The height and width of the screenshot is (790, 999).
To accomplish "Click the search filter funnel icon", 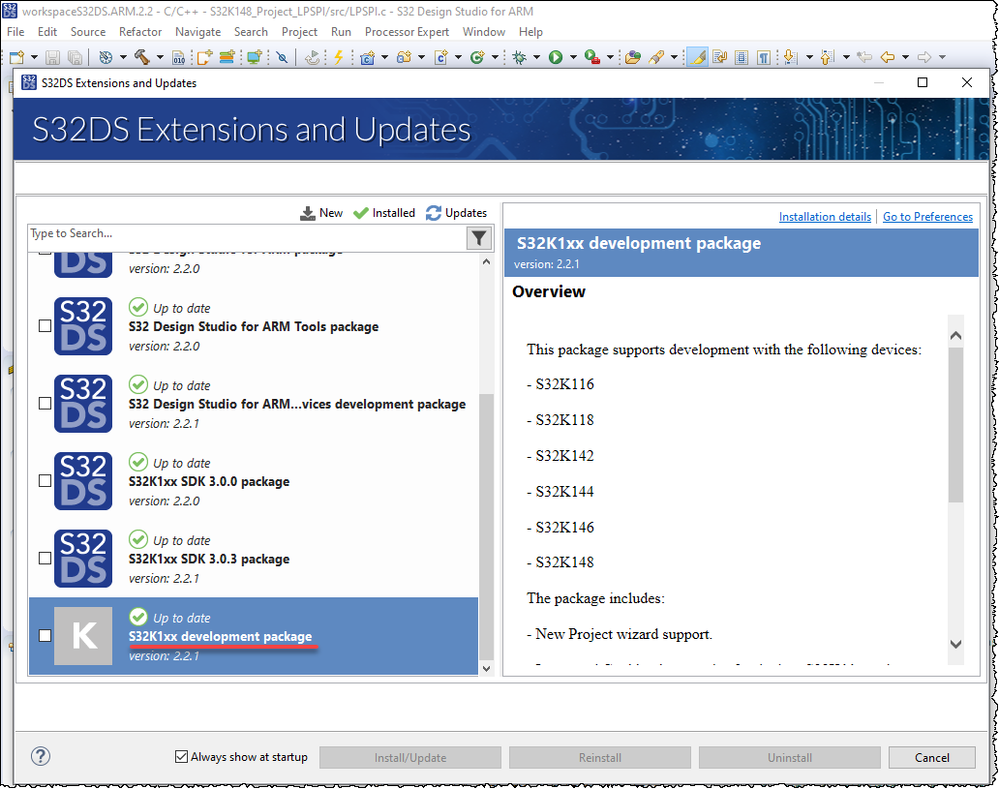I will click(x=479, y=238).
